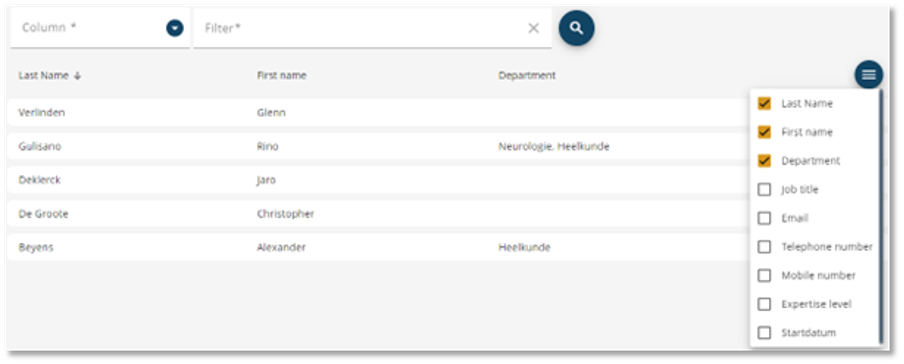Tick the Telephone number checkbox
Image resolution: width=904 pixels, height=364 pixels.
pos(764,247)
